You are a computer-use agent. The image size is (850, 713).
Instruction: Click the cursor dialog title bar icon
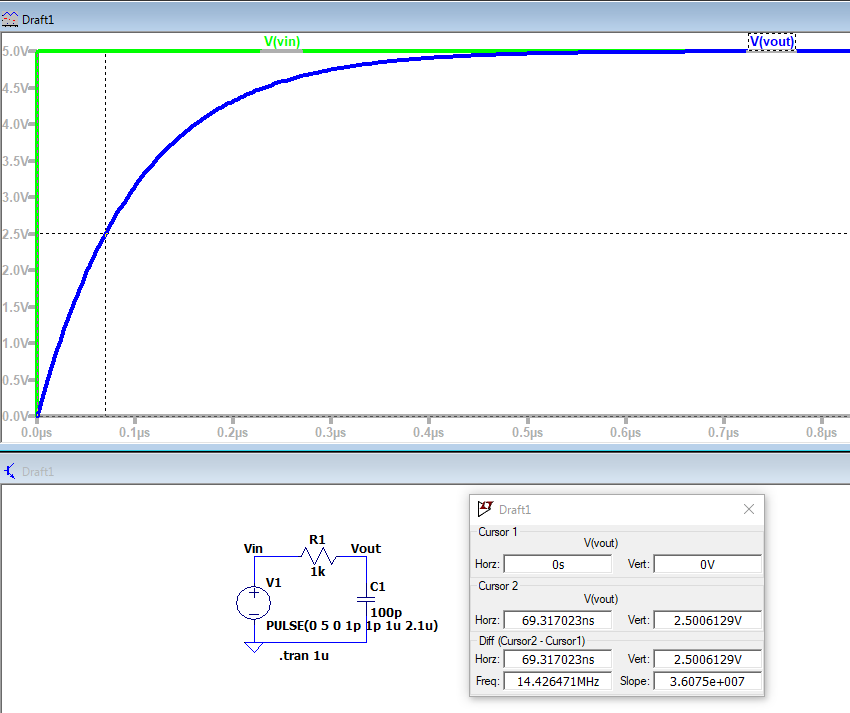click(485, 509)
